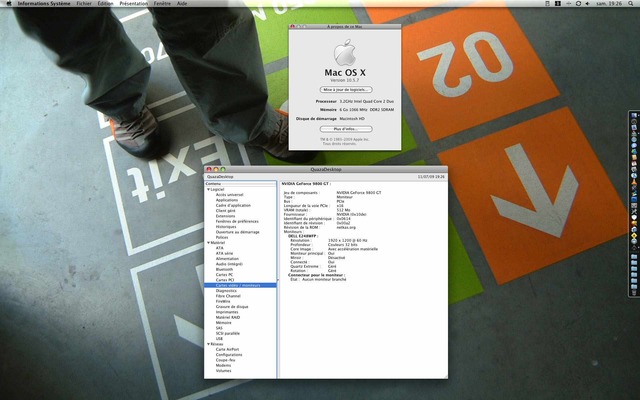Click Version 10.5.7 text under Mac OS X

tap(344, 80)
